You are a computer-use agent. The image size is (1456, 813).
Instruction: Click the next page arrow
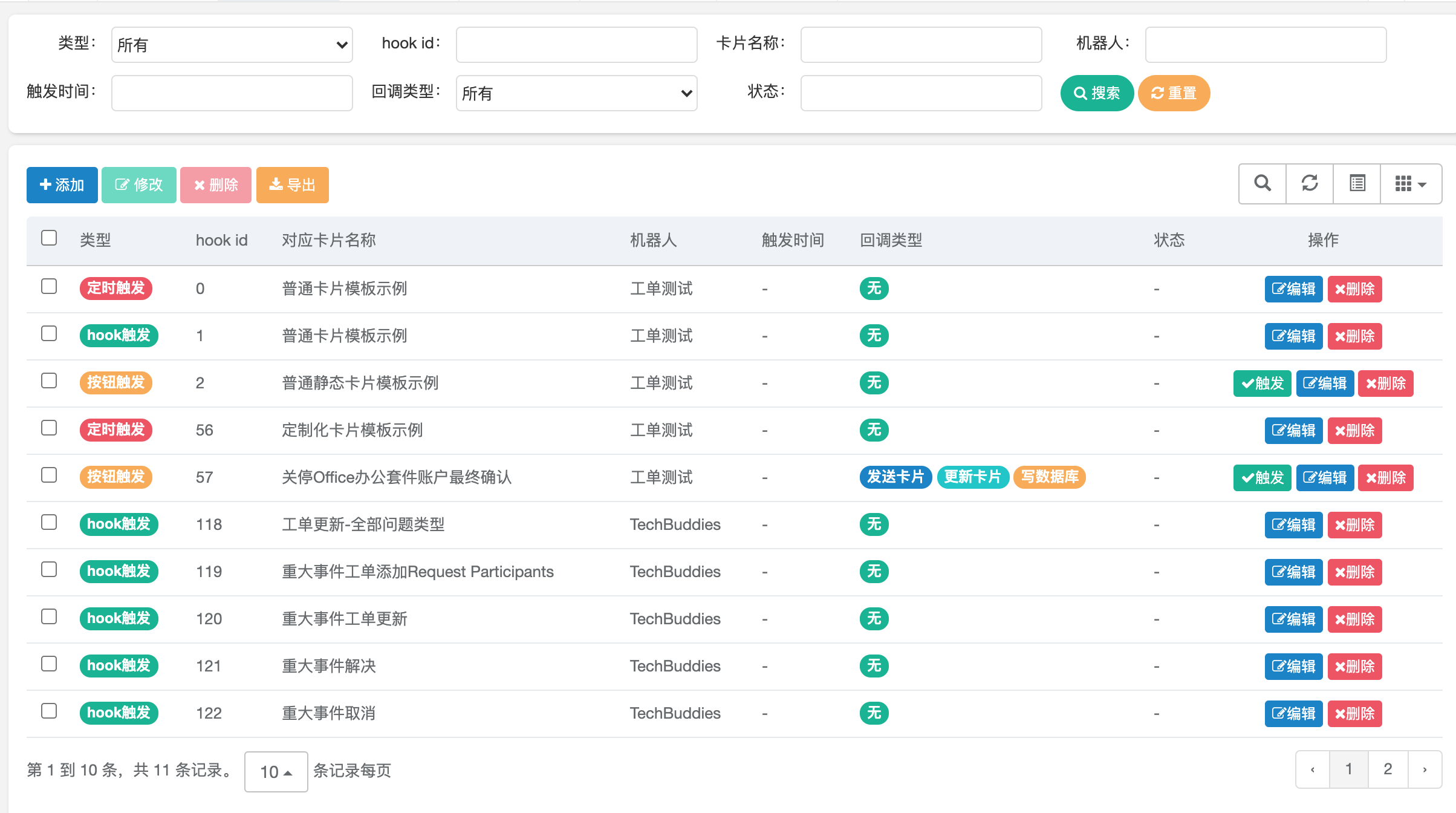(x=1425, y=769)
